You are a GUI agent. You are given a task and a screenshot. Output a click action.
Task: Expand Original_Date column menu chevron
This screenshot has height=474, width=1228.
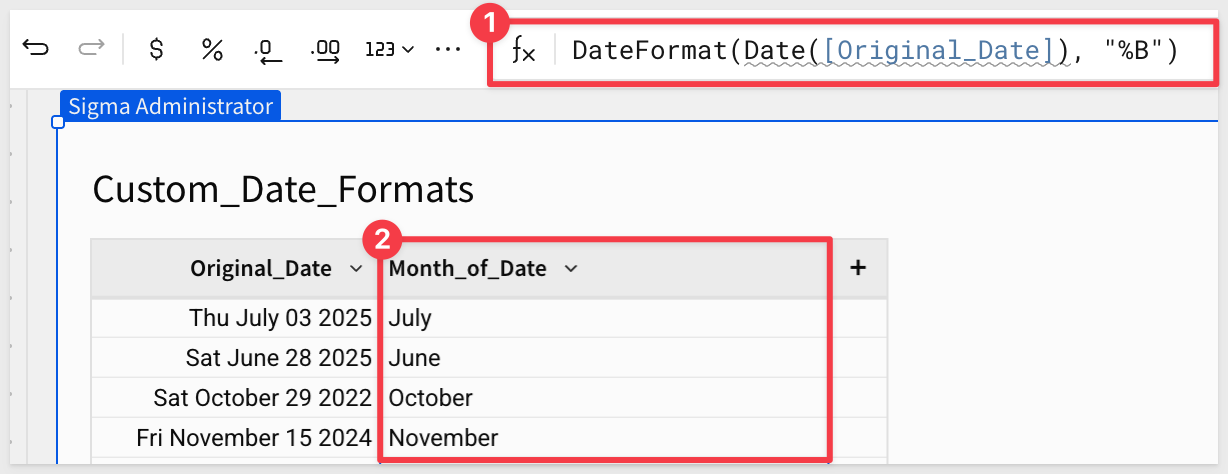(356, 268)
